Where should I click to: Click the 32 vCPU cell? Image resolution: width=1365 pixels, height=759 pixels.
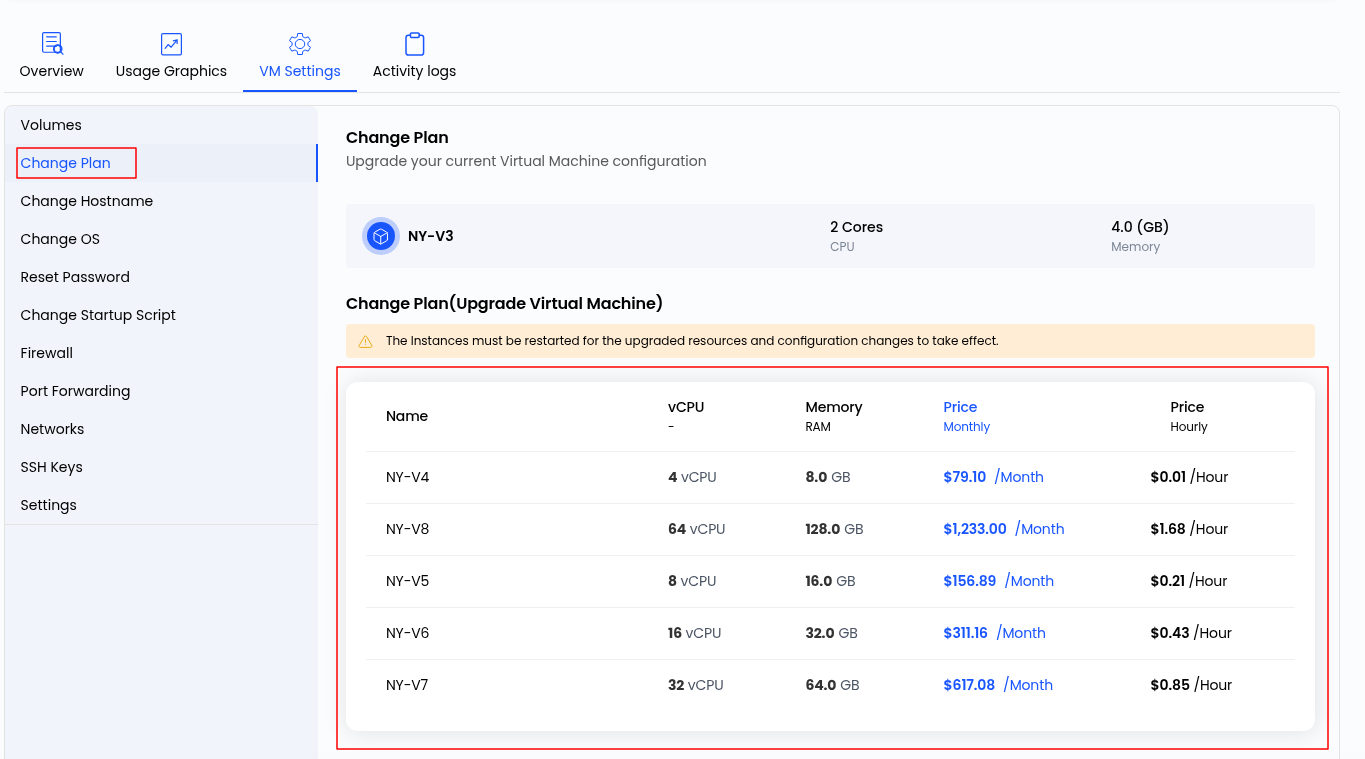pyautogui.click(x=695, y=685)
